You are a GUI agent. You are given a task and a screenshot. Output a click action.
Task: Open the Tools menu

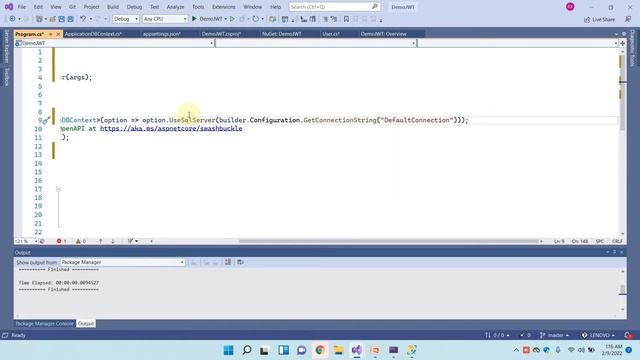198,7
